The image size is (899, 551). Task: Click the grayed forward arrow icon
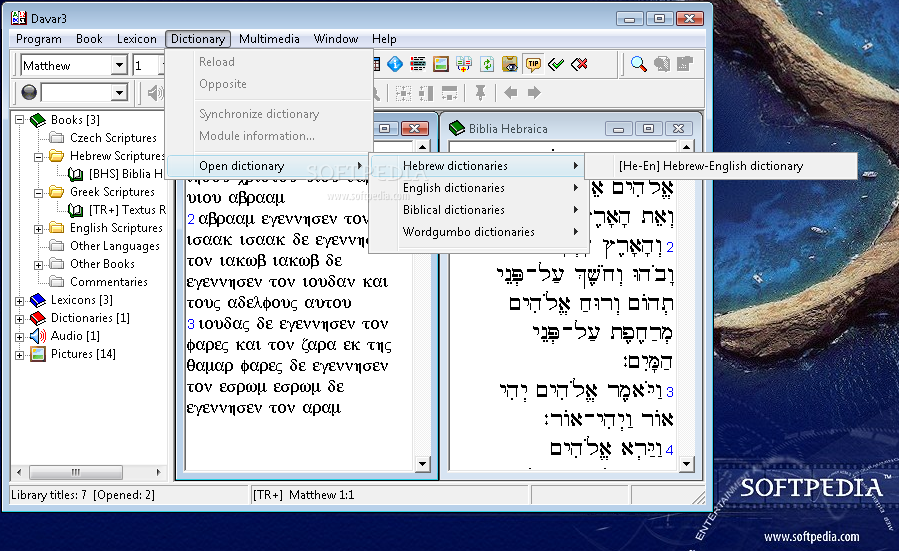click(x=534, y=92)
